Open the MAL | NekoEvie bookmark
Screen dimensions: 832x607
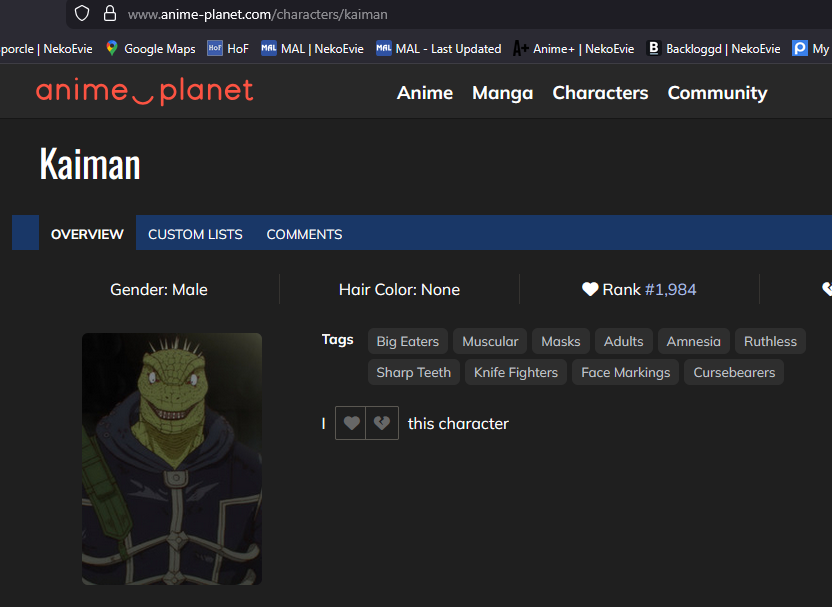point(312,49)
